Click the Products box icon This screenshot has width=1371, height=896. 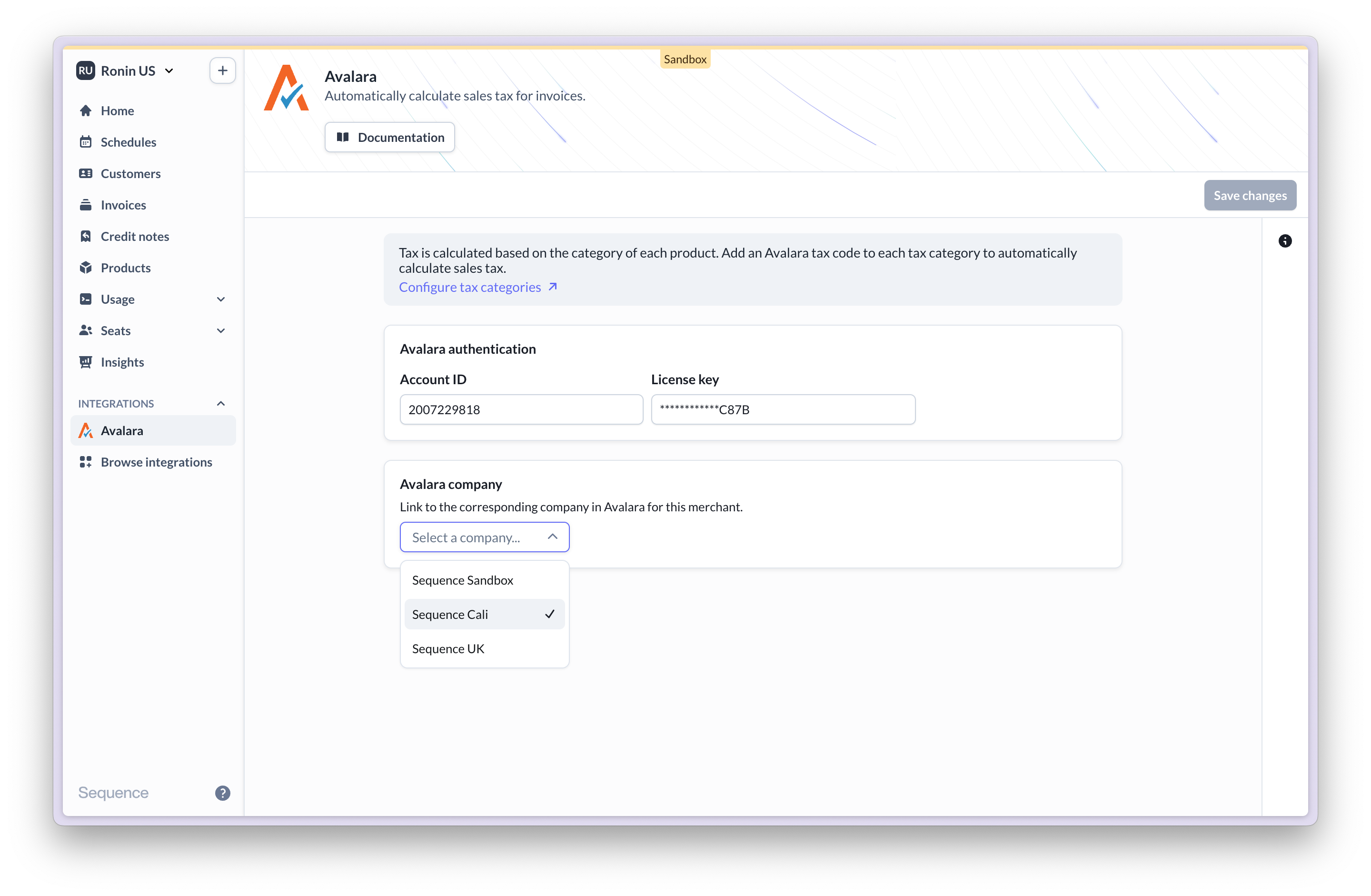pos(86,268)
